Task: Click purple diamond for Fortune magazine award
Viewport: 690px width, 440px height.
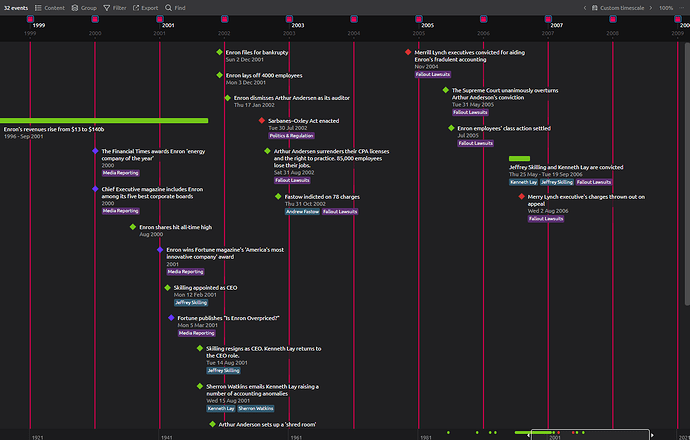Action: click(x=160, y=249)
